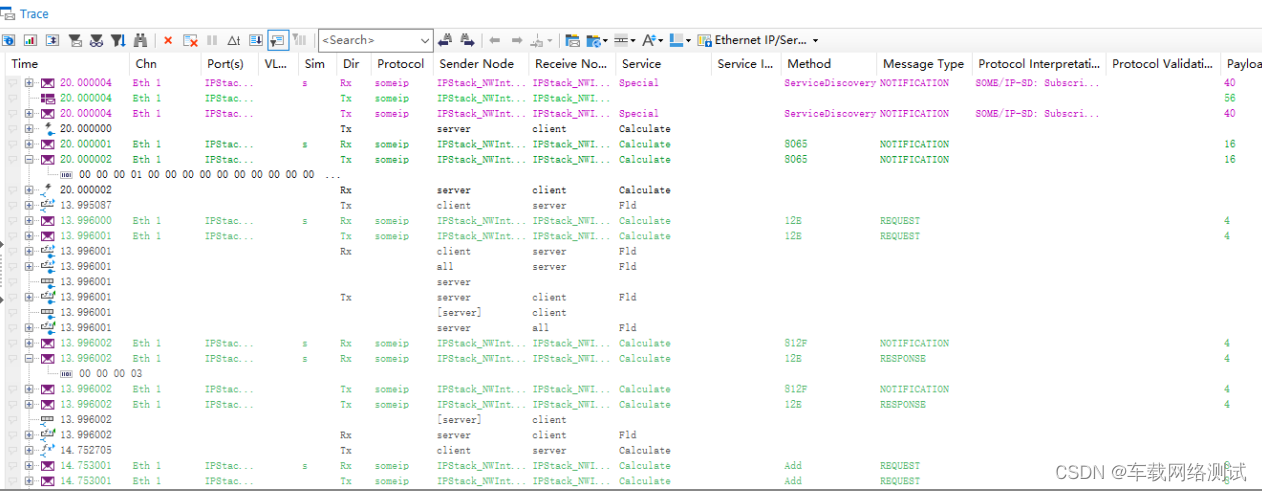
Task: Expand the 14.752705 Tx client row
Action: click(x=30, y=450)
